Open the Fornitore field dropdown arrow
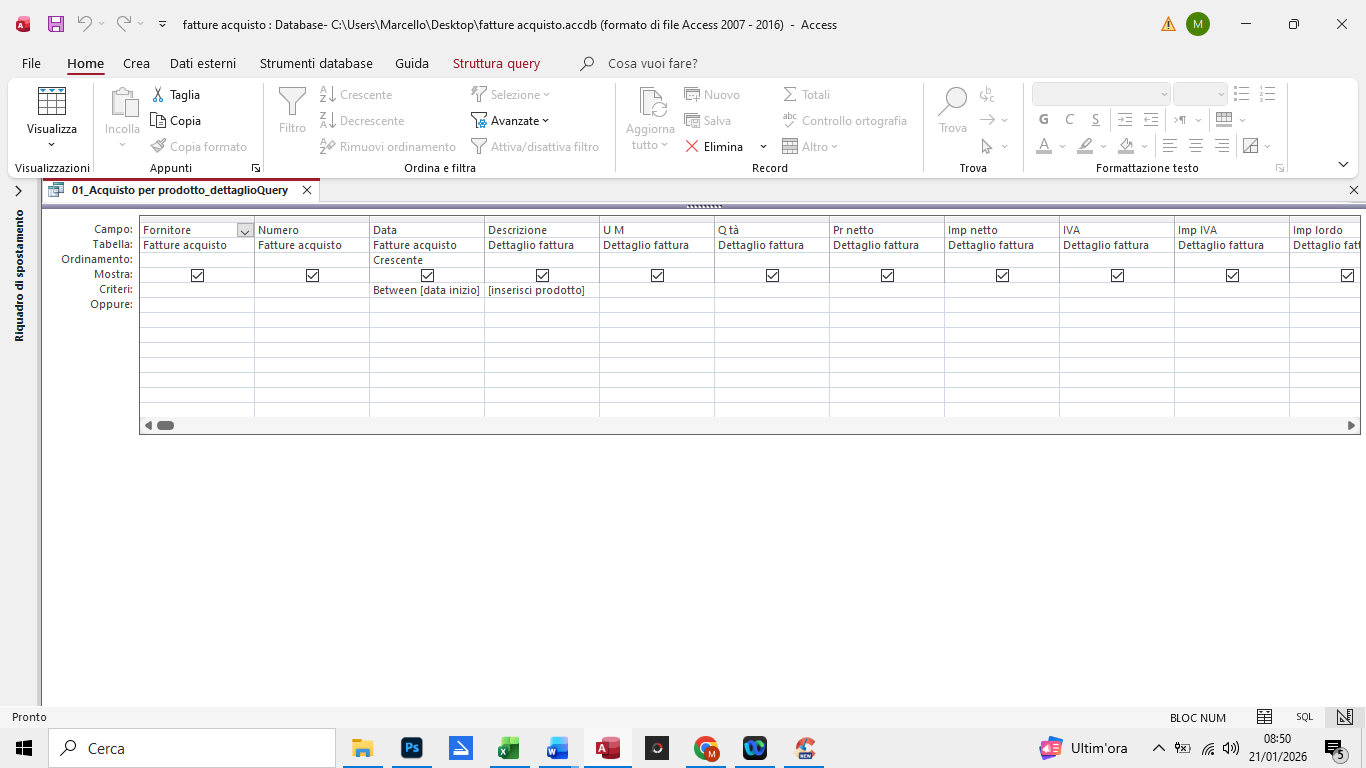Image resolution: width=1366 pixels, height=768 pixels. point(245,231)
